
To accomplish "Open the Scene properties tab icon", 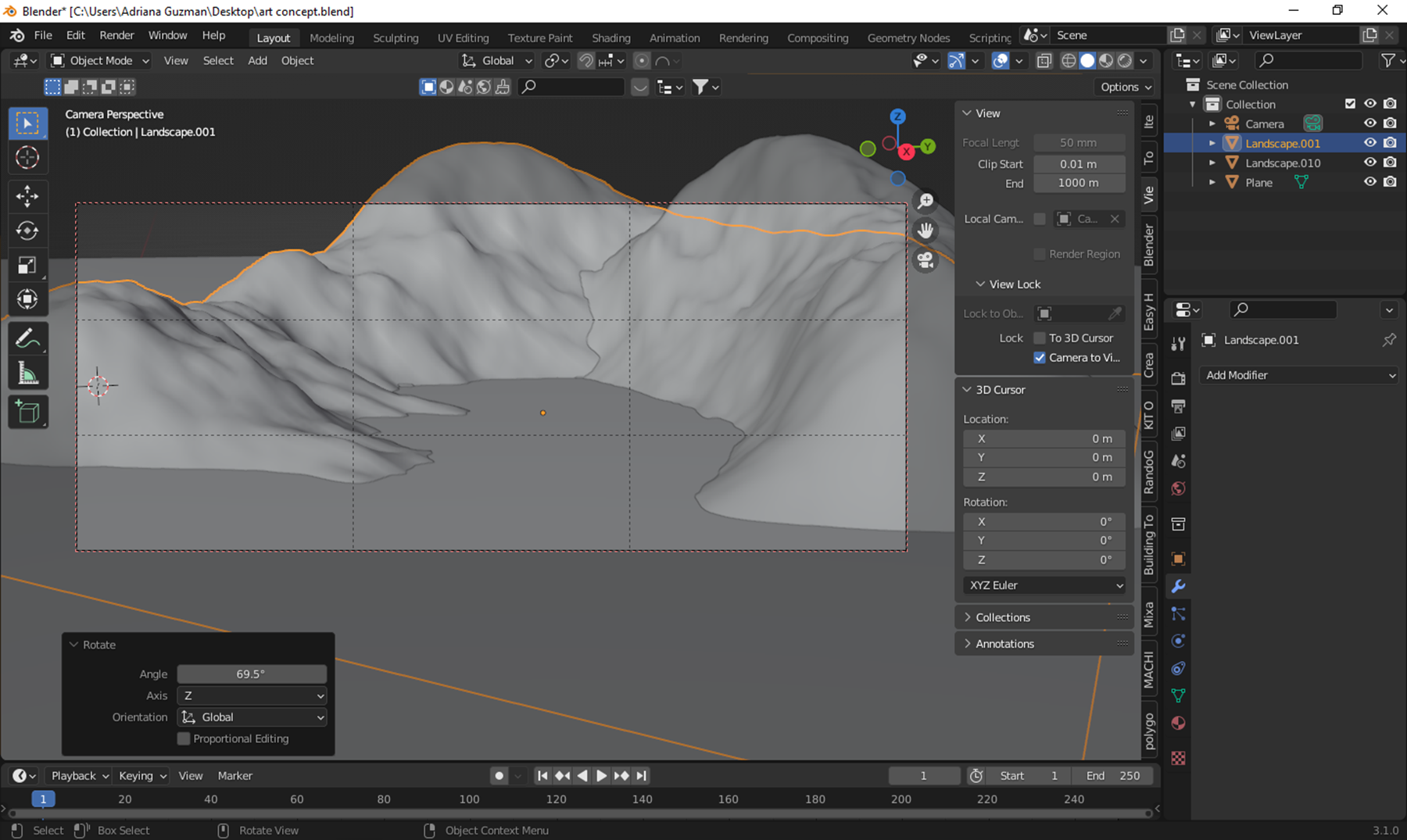I will tap(1178, 461).
